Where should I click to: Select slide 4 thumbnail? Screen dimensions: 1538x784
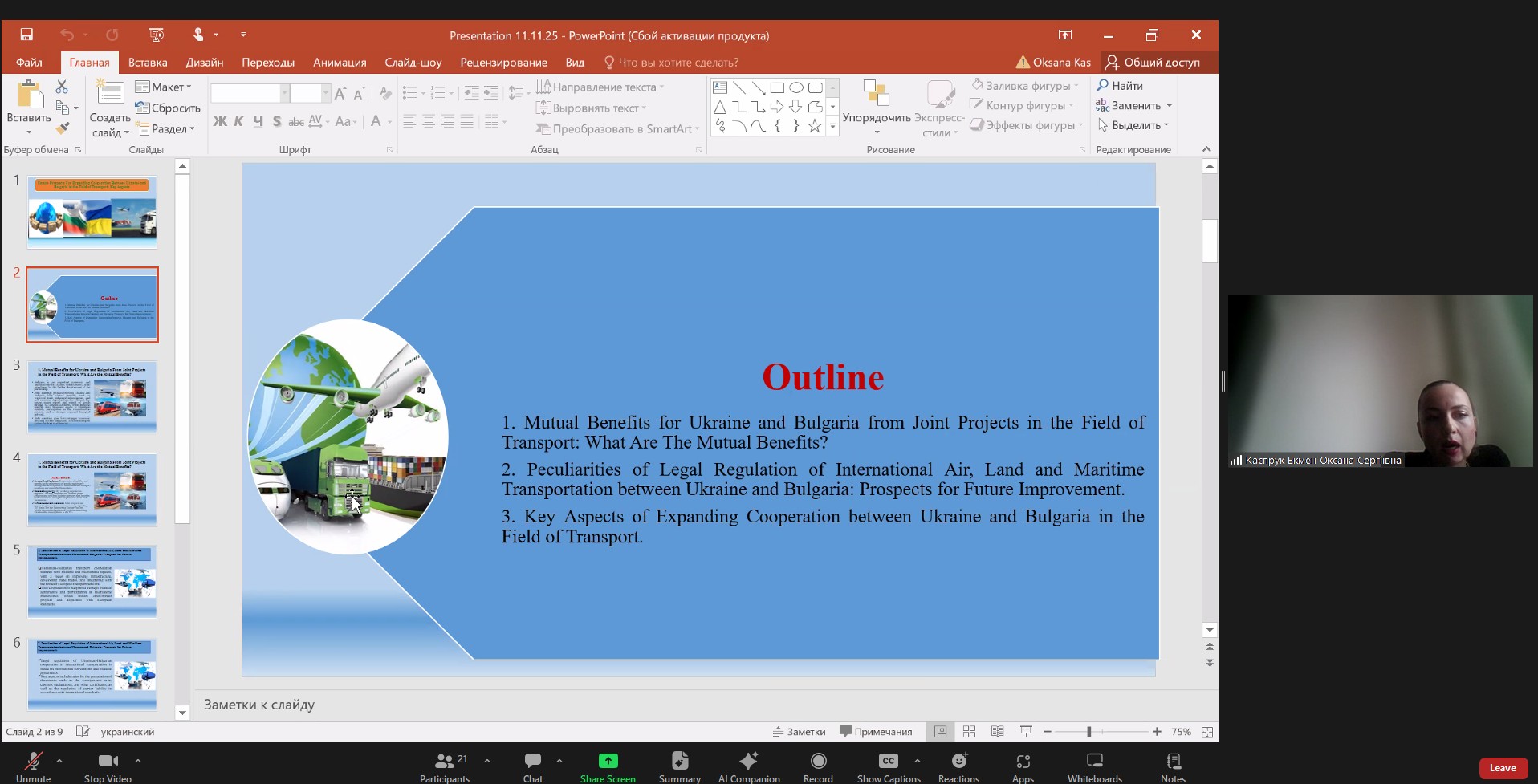(92, 489)
